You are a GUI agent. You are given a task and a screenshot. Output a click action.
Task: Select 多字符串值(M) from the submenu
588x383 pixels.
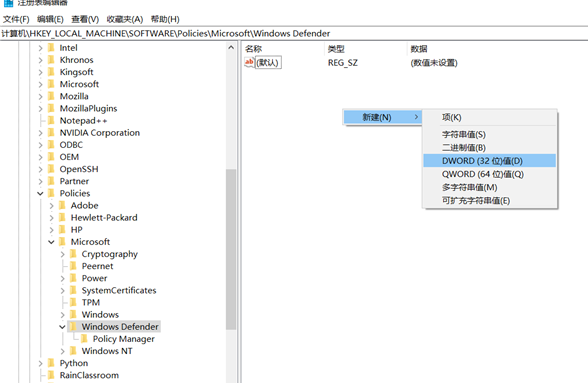pos(489,187)
